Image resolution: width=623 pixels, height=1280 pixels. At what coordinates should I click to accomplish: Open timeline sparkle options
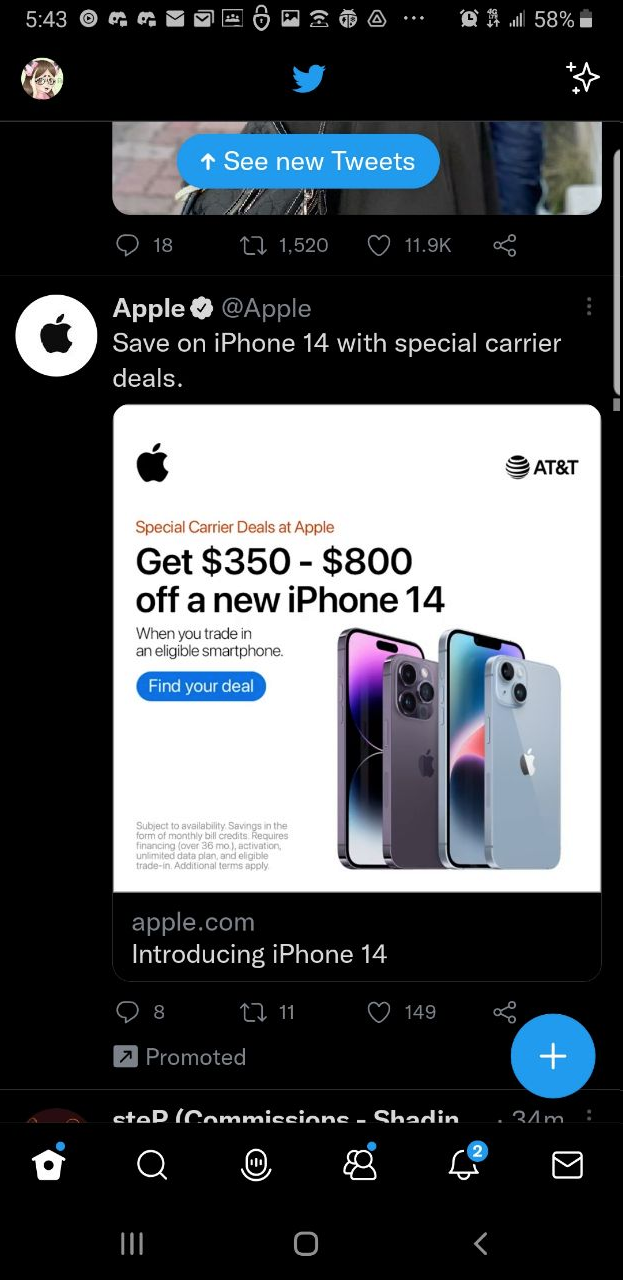click(x=582, y=78)
